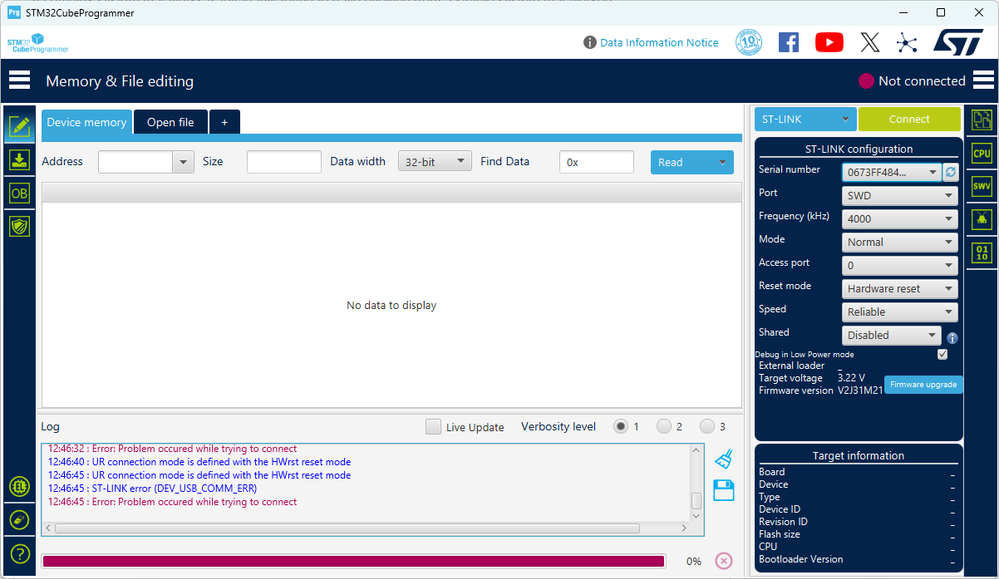Open the Shared Disabled dropdown

click(891, 335)
